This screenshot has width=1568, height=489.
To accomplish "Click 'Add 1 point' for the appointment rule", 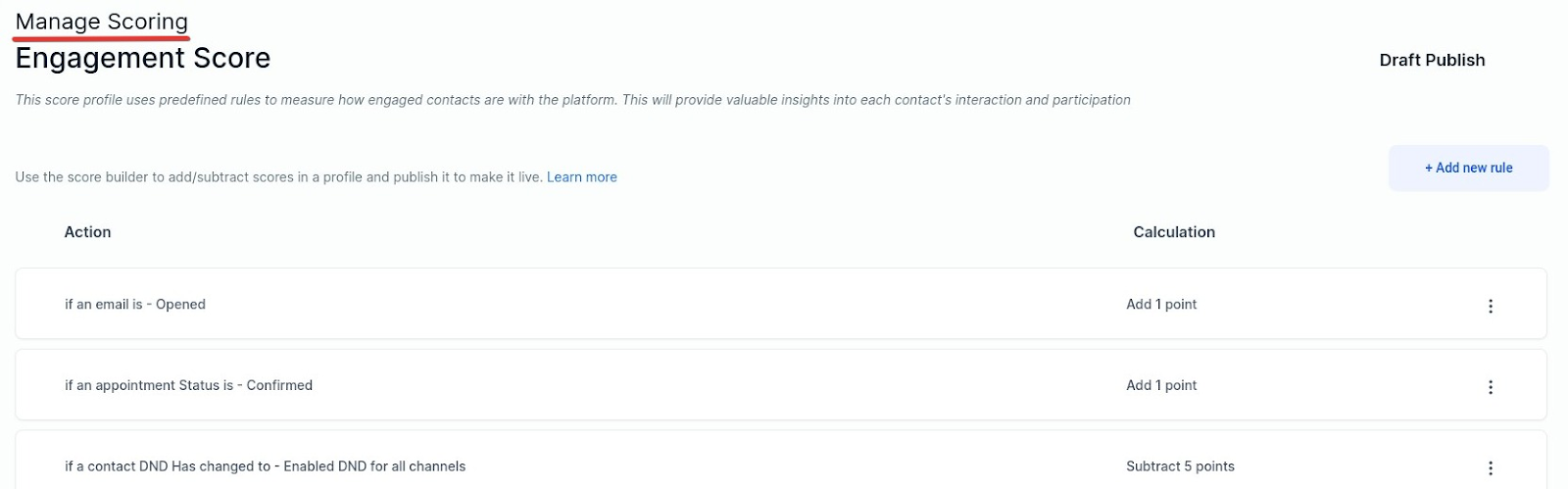I will coord(1161,386).
